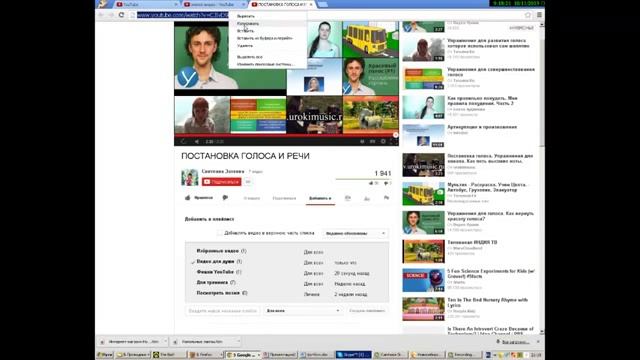
Task: Click the highlighted URL in the address bar
Action: coord(182,15)
